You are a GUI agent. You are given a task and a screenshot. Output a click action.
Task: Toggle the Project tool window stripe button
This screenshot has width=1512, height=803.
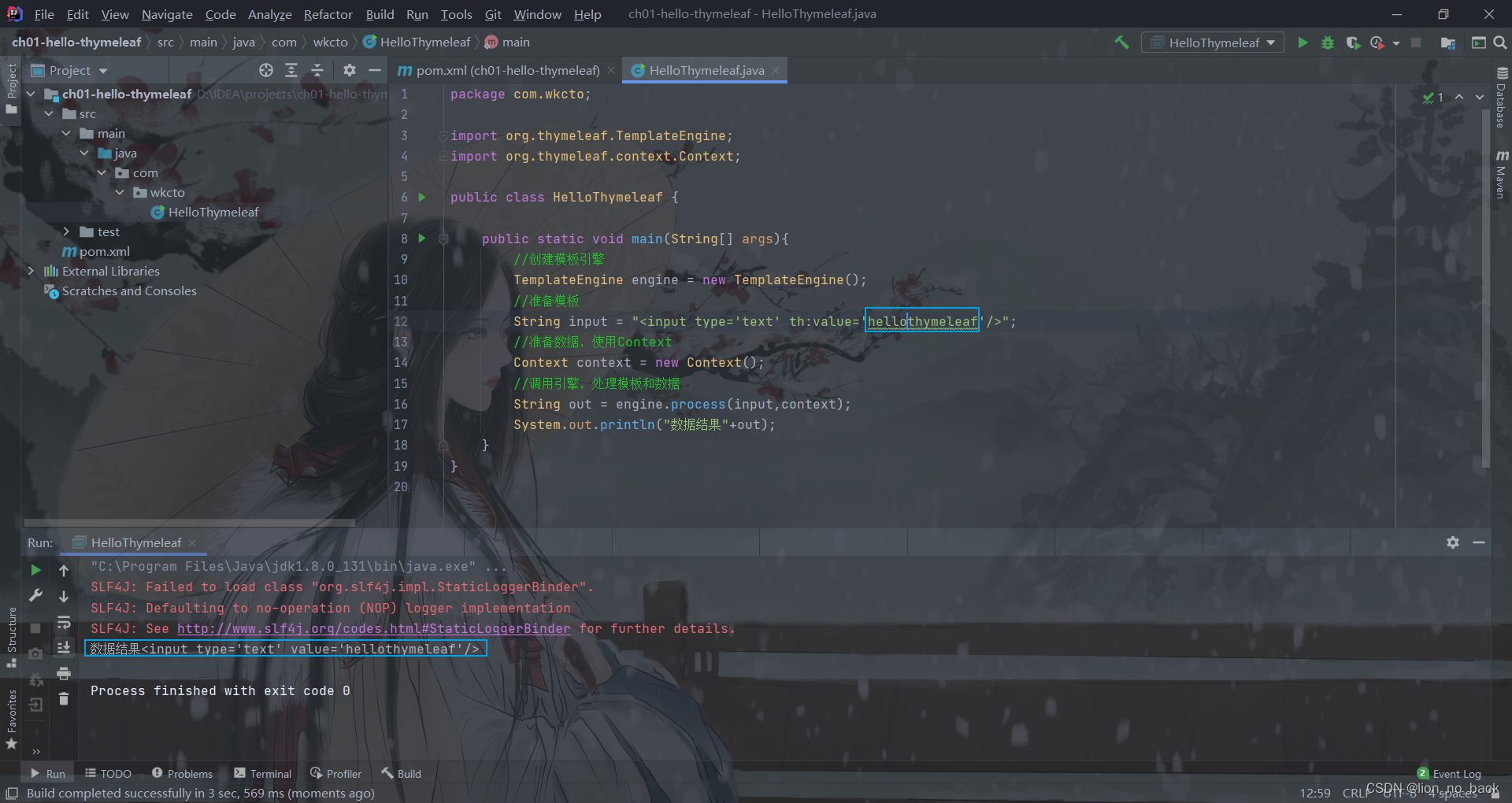click(x=11, y=88)
